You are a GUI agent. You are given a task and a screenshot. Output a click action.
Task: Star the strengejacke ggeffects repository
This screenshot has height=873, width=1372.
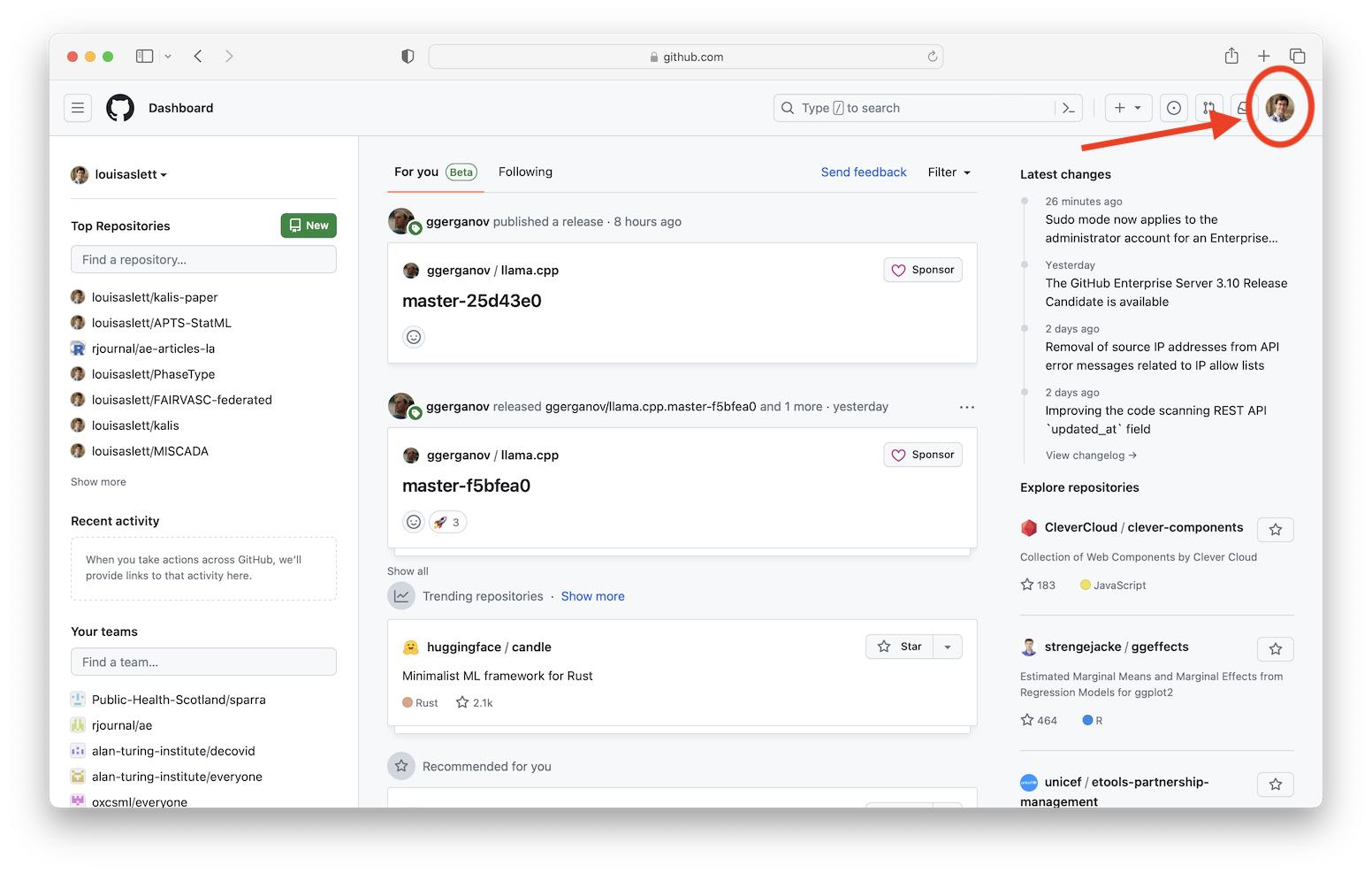pos(1275,649)
